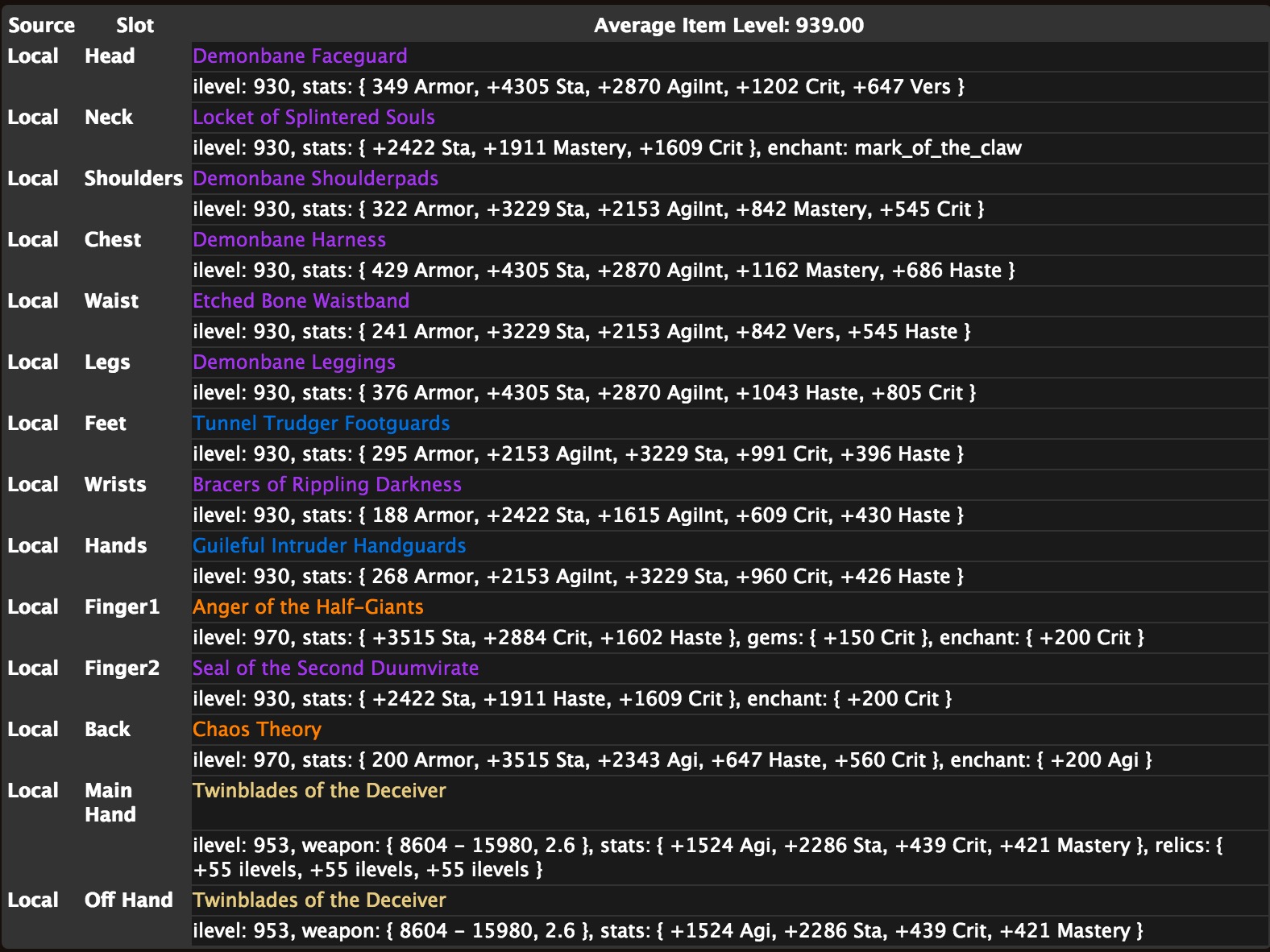1270x952 pixels.
Task: Click the stats line with 376 Armor
Action: (x=584, y=393)
